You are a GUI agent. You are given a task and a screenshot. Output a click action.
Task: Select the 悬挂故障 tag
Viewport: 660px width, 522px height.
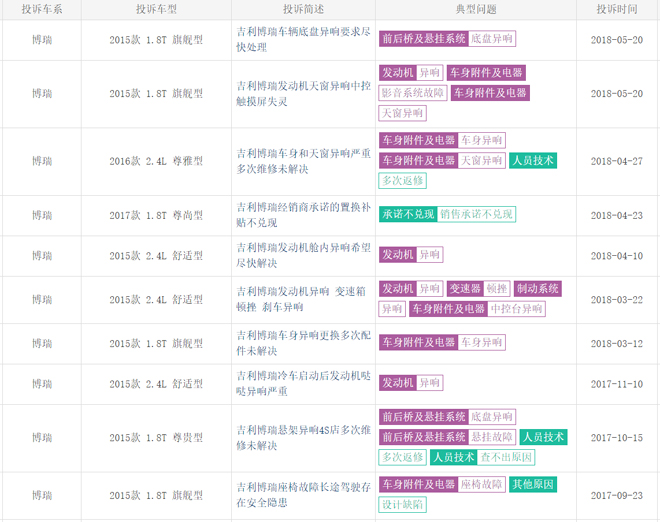pyautogui.click(x=492, y=437)
